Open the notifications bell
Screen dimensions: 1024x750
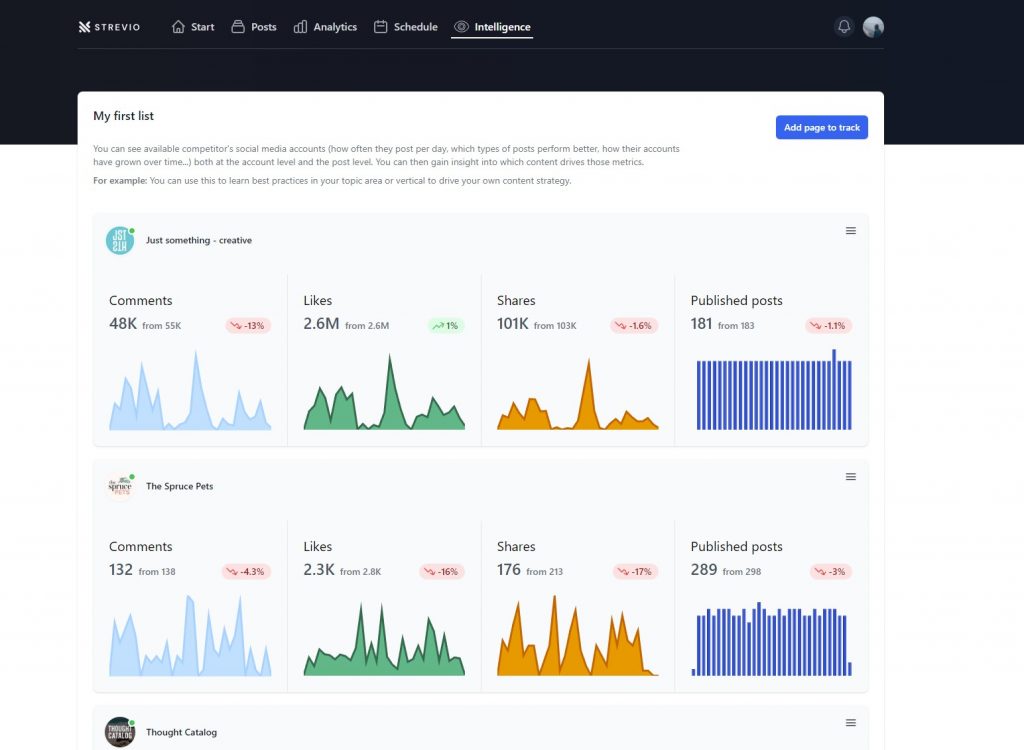point(844,27)
